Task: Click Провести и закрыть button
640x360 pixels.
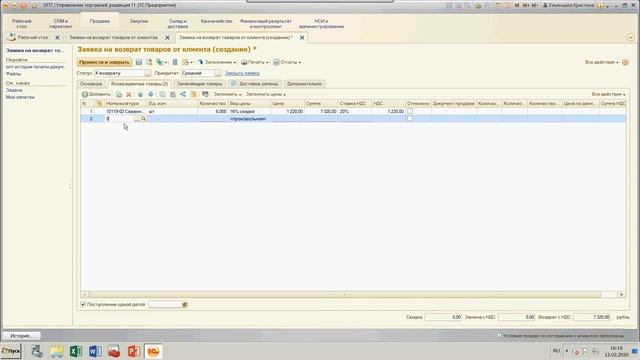Action: pos(104,62)
